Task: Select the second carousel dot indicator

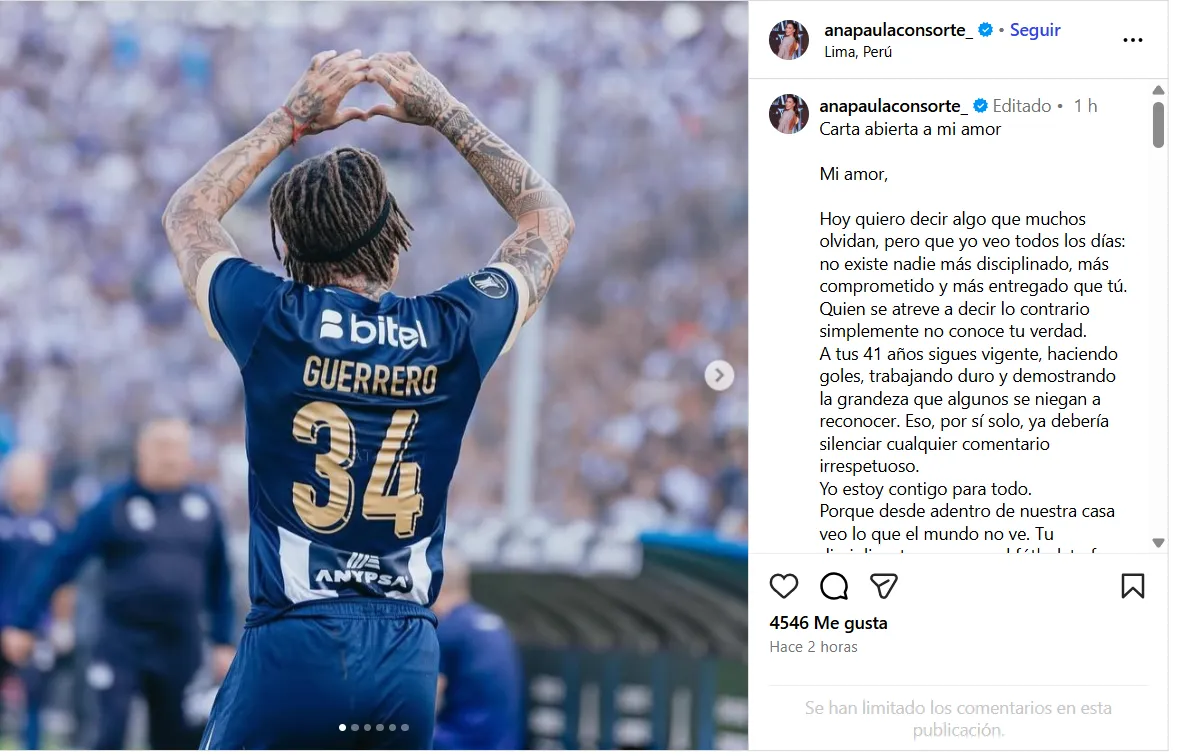Action: click(355, 727)
